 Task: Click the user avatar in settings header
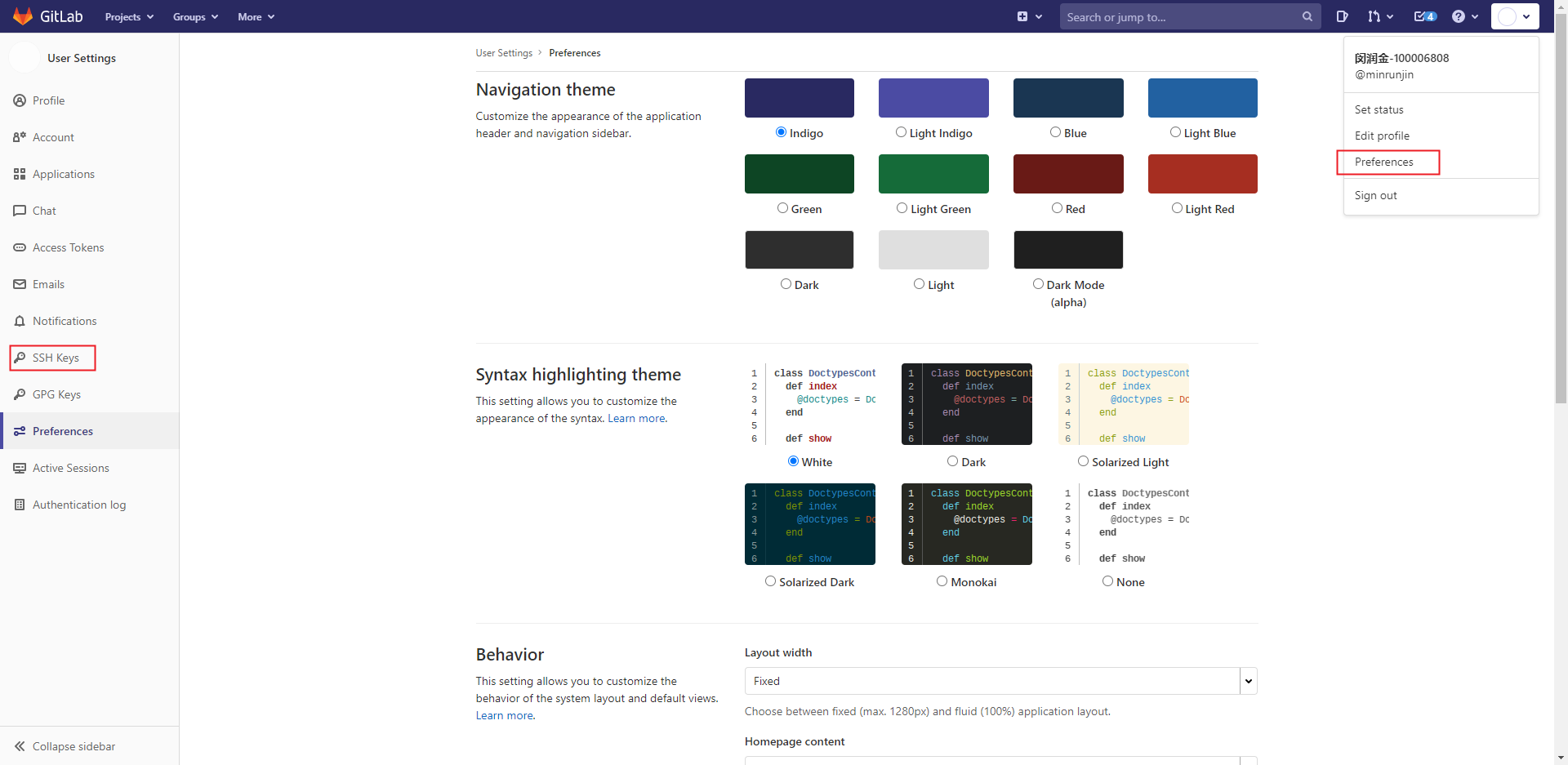24,58
